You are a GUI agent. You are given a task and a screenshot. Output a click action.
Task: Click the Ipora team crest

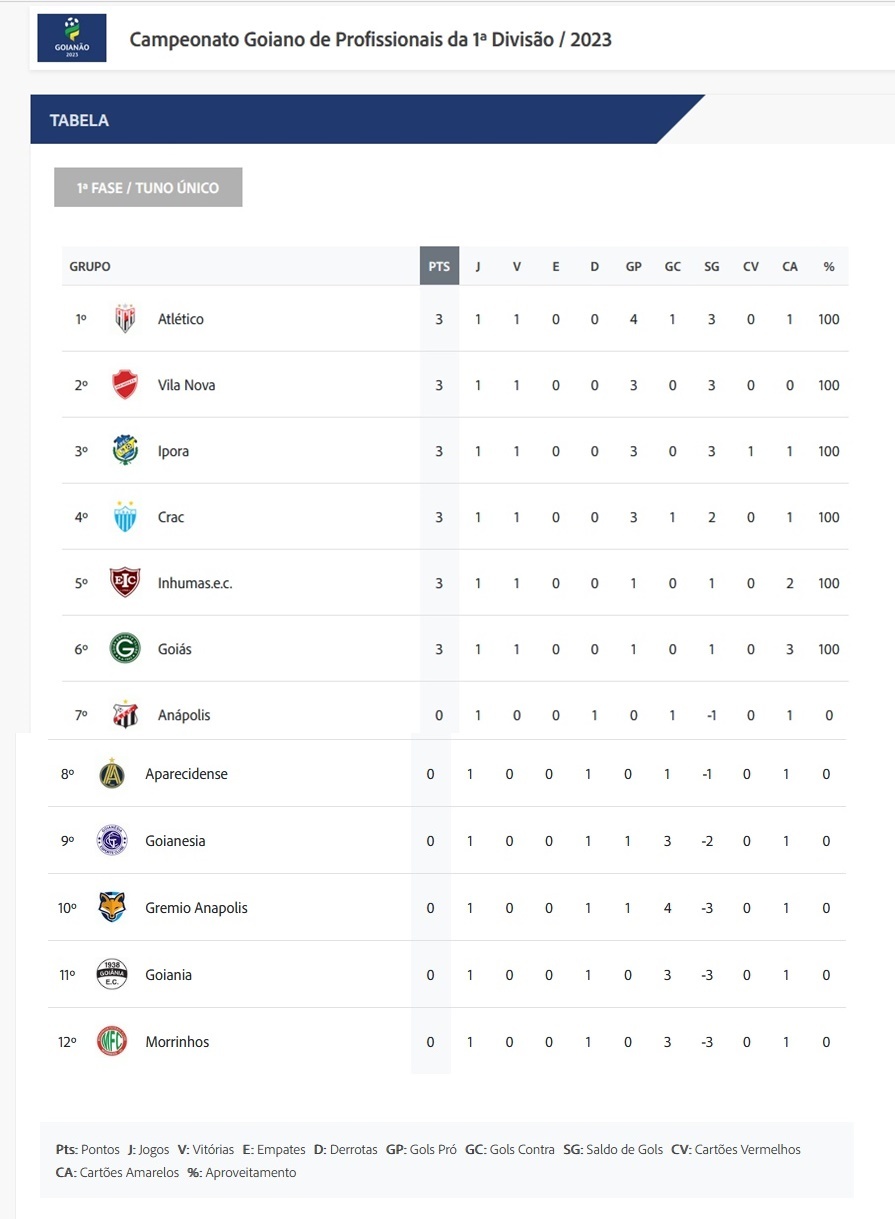[125, 451]
